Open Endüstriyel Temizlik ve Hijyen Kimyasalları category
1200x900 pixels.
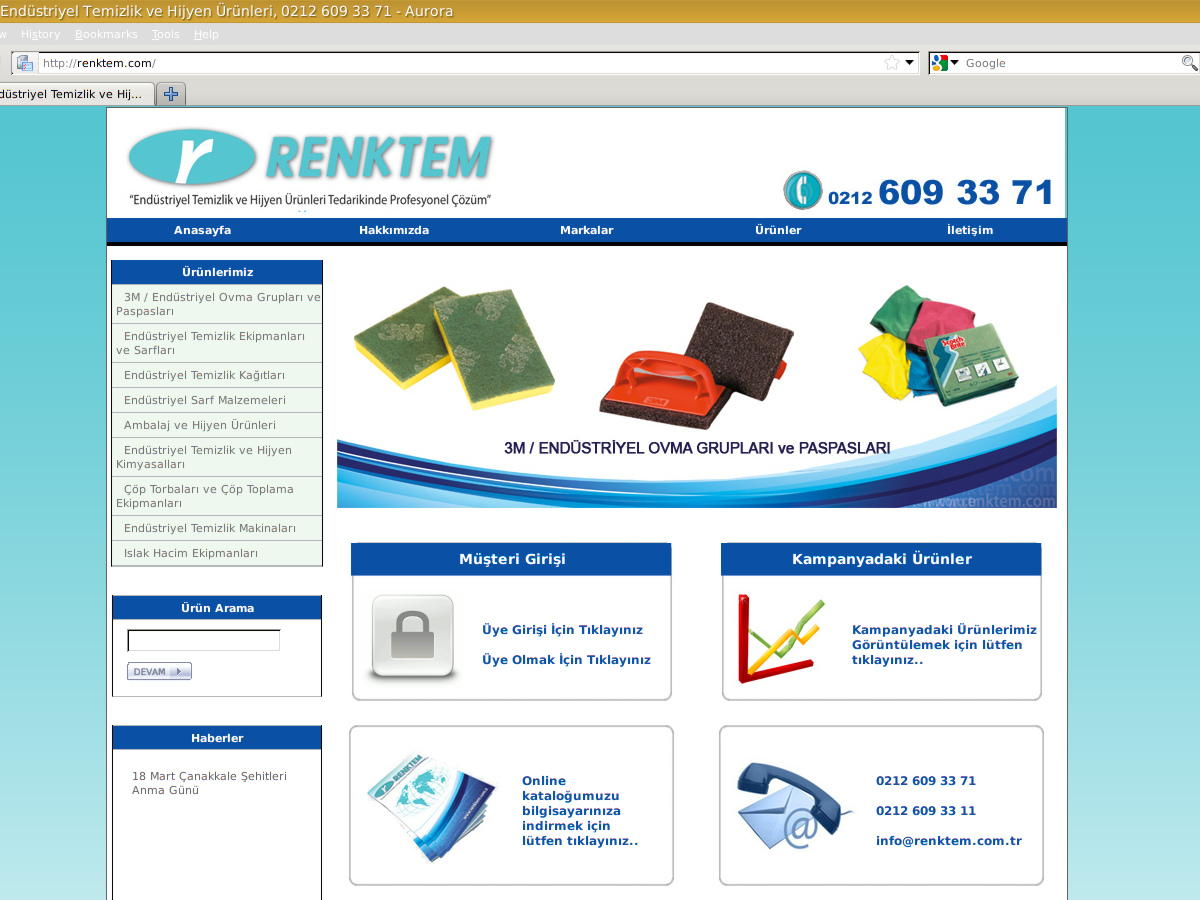[x=217, y=457]
